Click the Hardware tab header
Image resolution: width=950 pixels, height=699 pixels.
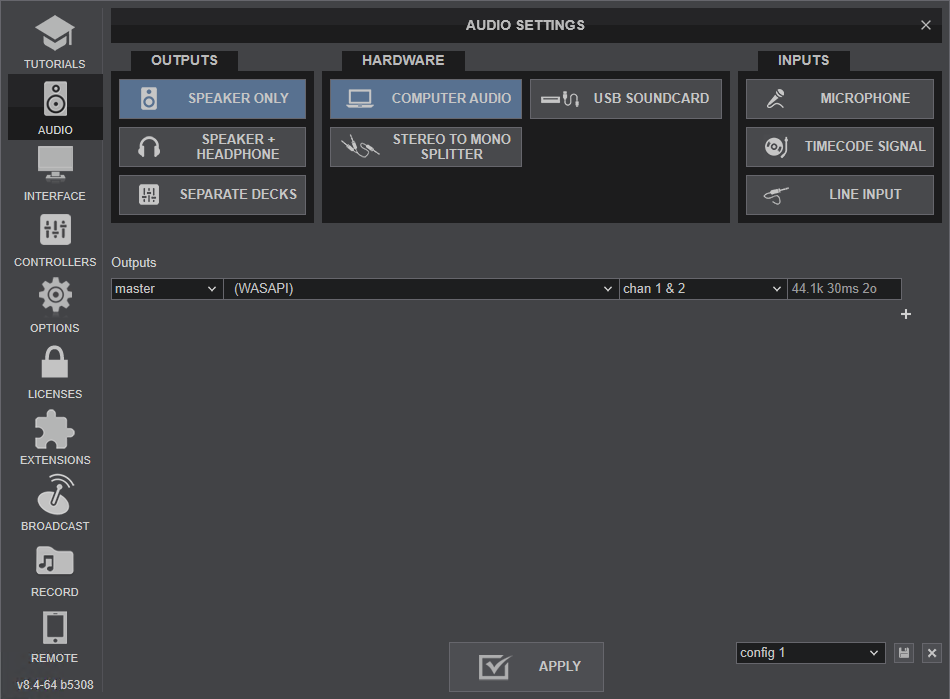(403, 61)
